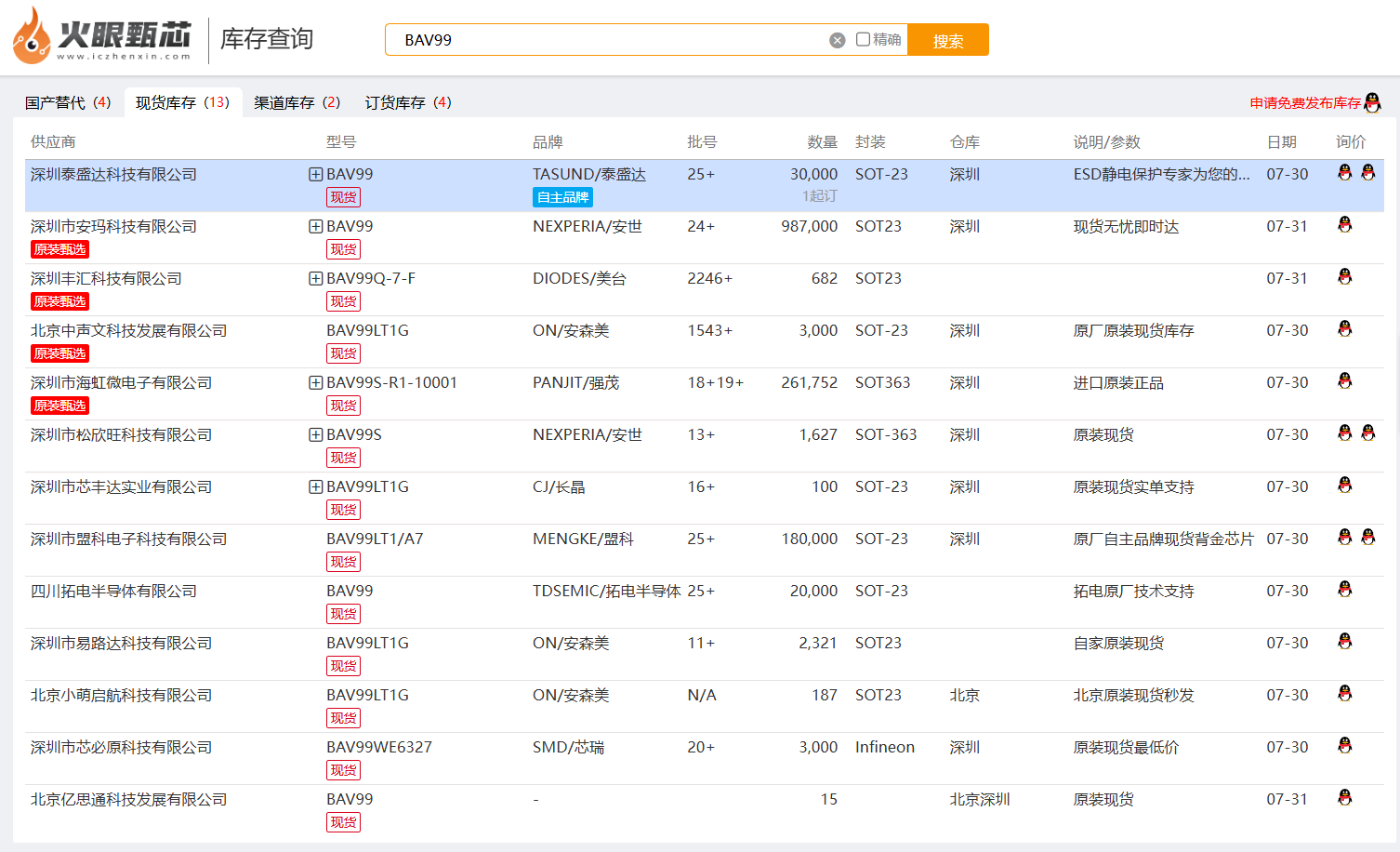Viewport: 1400px width, 852px height.
Task: Contact 北京中声文科技 via QQ icon
Action: coord(1344,328)
